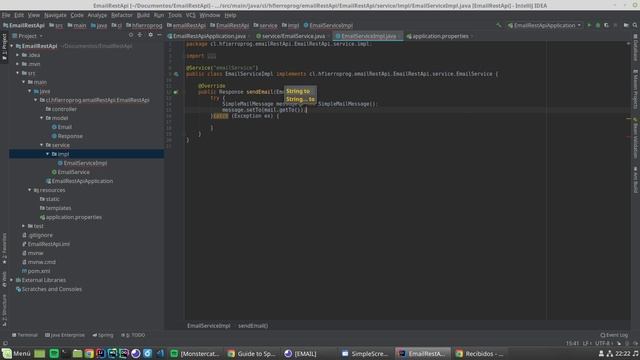Open the run configuration dropdown EmailRestApiApplication
This screenshot has height=360, width=640.
(x=544, y=25)
